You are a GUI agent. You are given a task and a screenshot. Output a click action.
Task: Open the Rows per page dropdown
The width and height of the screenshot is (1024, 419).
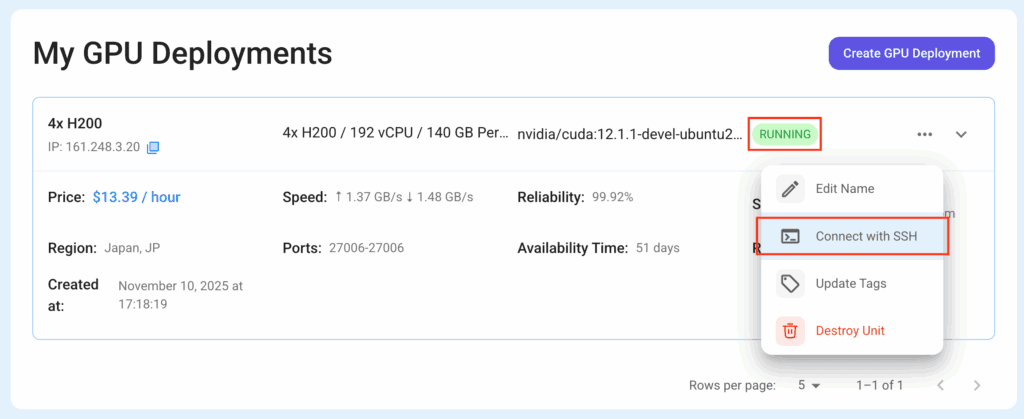[x=809, y=385]
